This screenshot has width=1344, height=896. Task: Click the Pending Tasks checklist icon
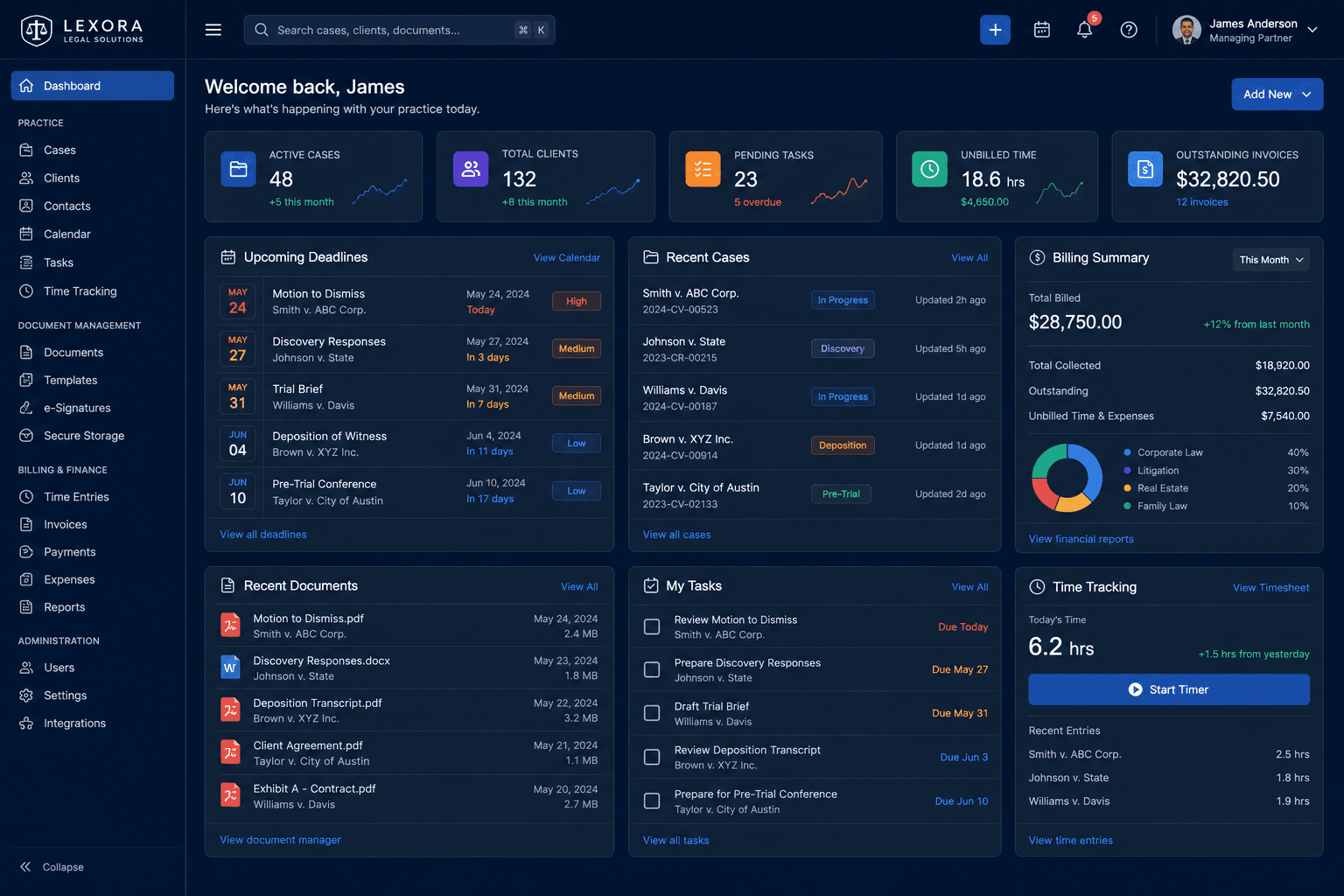coord(703,169)
